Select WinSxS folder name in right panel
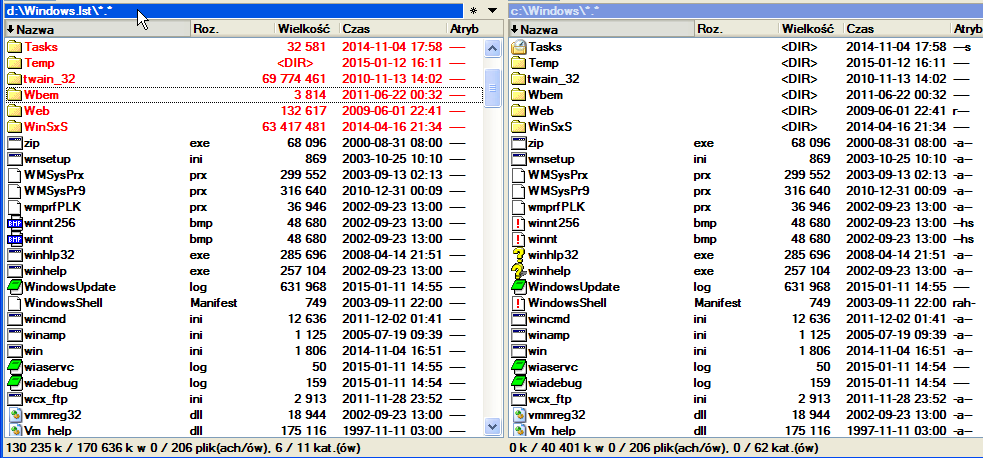Image resolution: width=983 pixels, height=458 pixels. [550, 127]
